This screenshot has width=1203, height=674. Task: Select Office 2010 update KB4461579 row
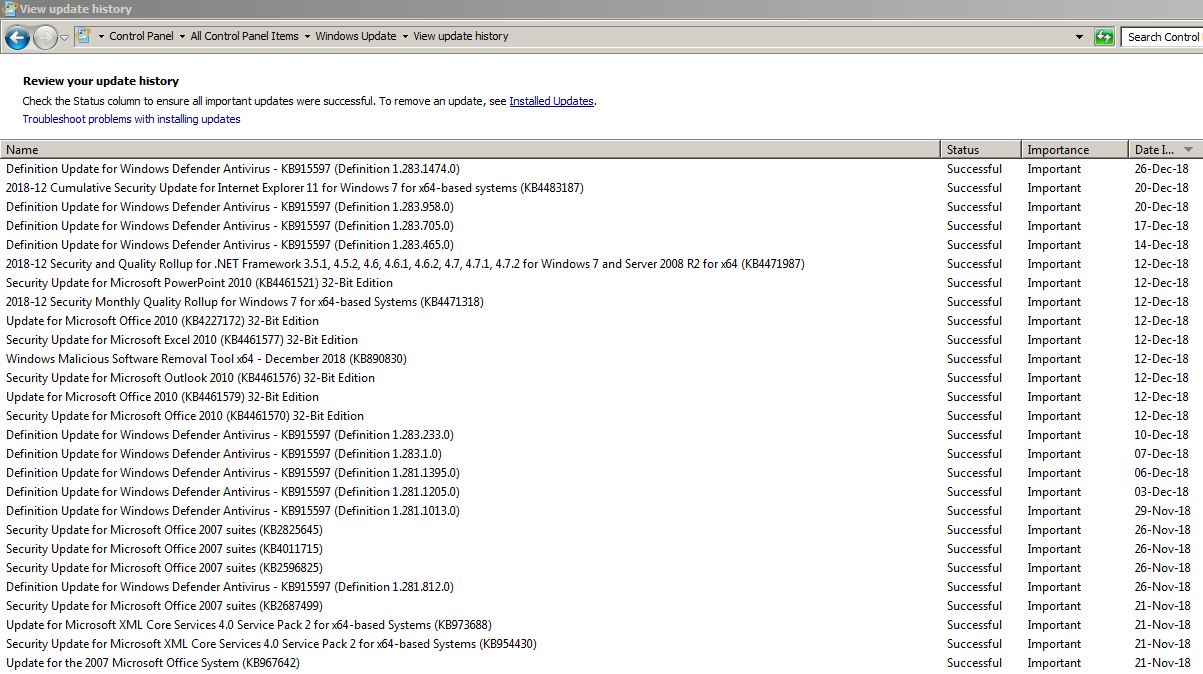(600, 397)
